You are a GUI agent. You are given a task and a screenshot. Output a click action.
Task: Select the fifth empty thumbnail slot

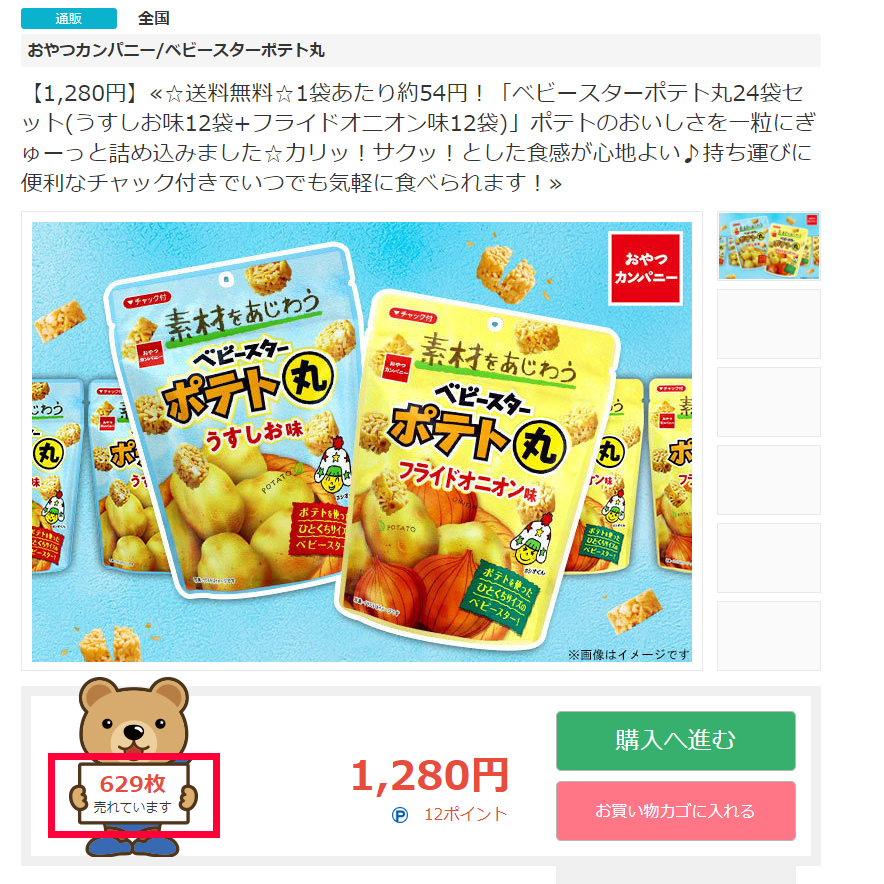coord(768,558)
